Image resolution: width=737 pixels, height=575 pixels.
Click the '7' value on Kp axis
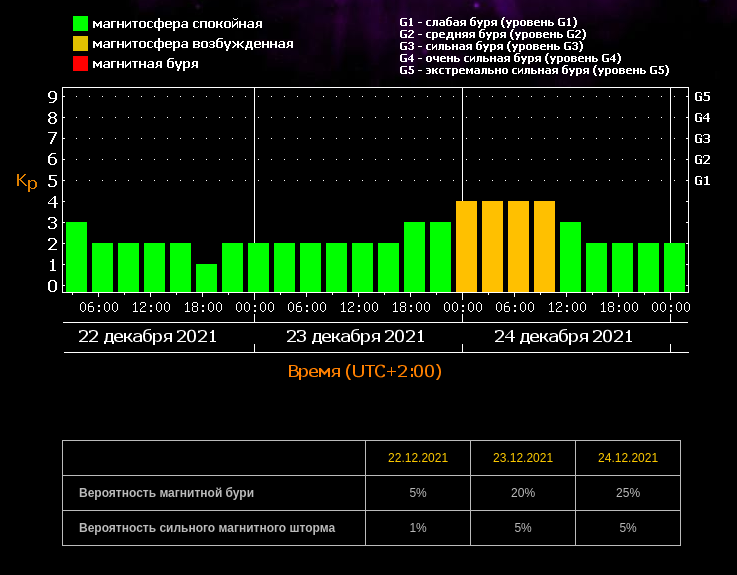click(53, 138)
